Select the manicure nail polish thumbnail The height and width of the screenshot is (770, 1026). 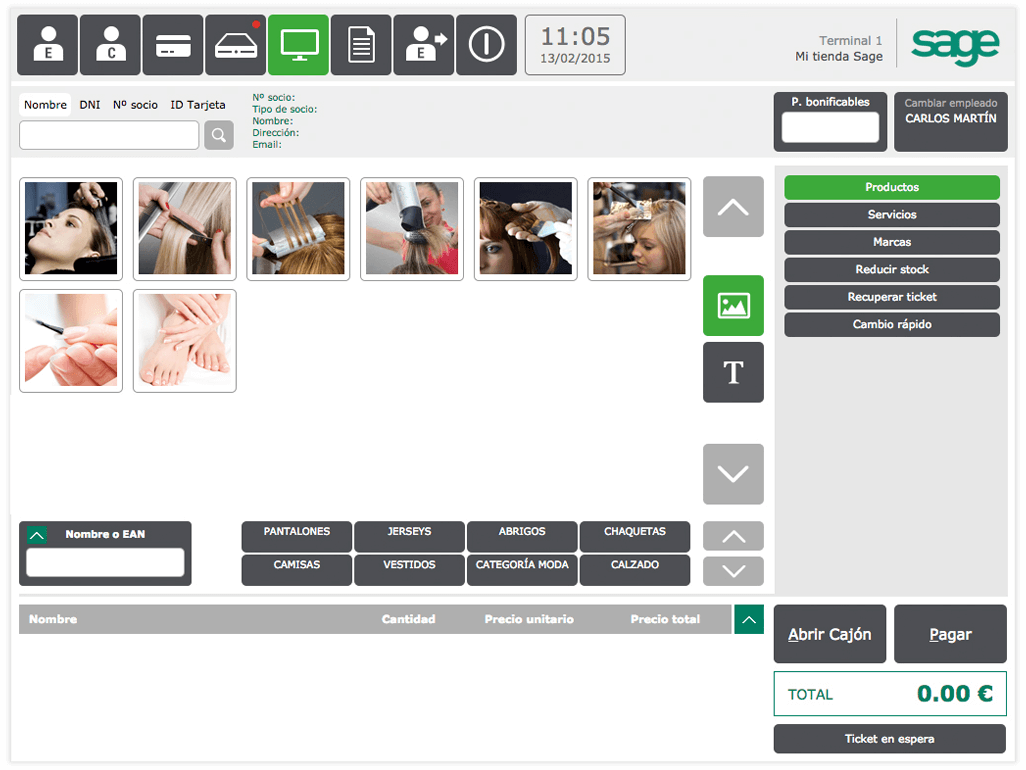tap(71, 340)
